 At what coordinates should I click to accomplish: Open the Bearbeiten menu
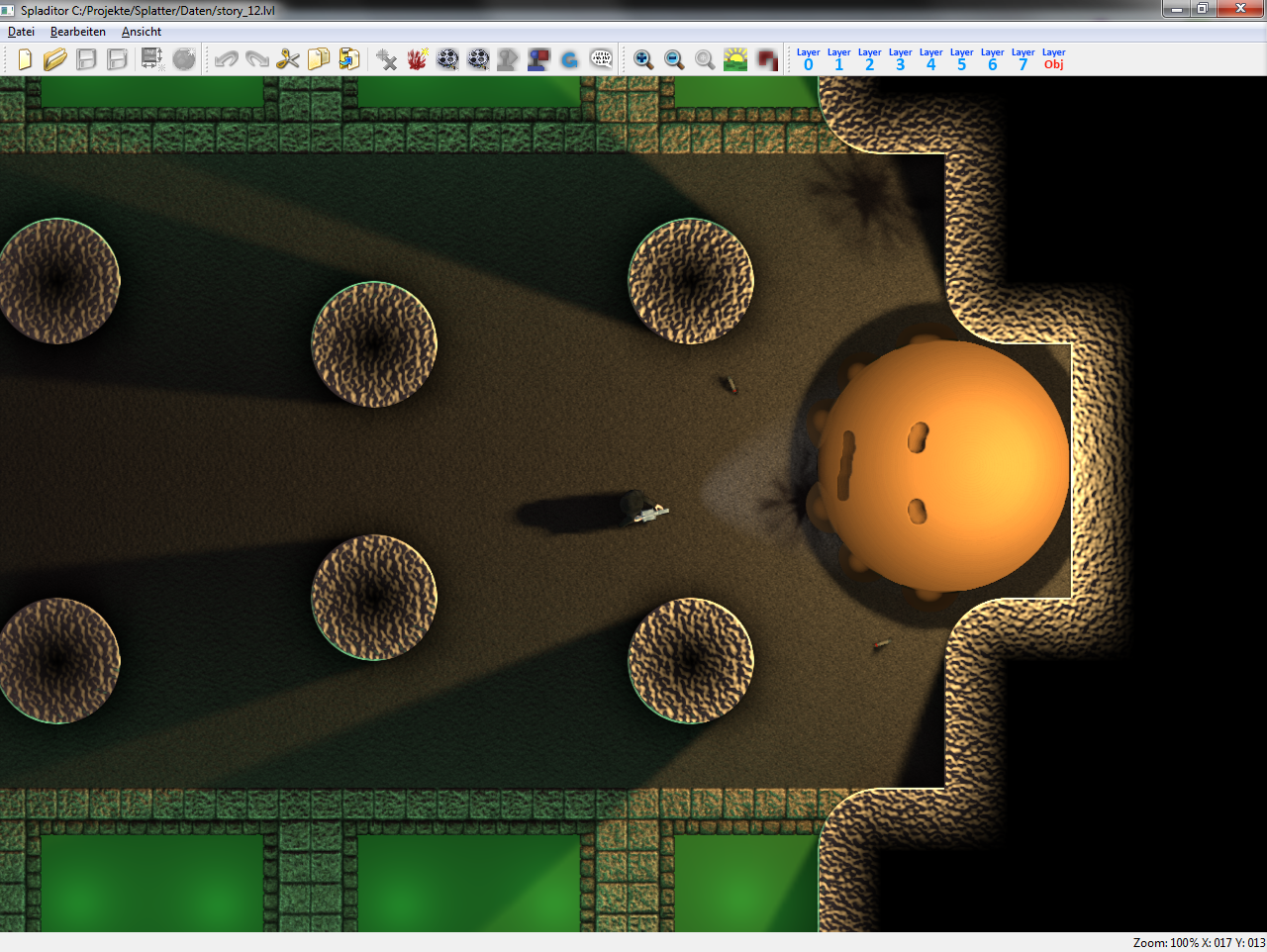pos(78,32)
